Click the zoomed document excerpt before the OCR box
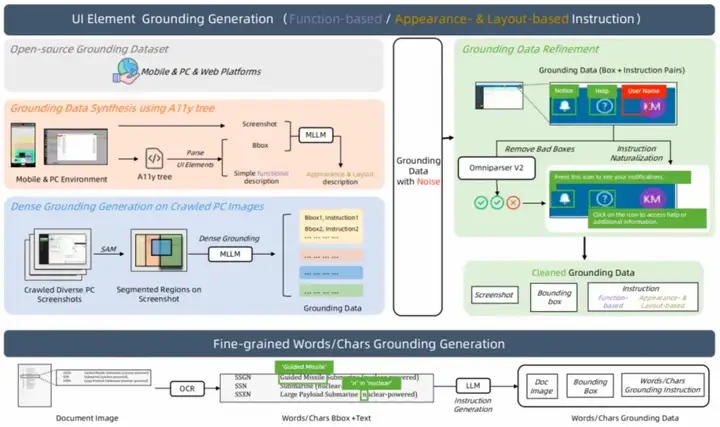This screenshot has height=427, width=720. pos(103,377)
